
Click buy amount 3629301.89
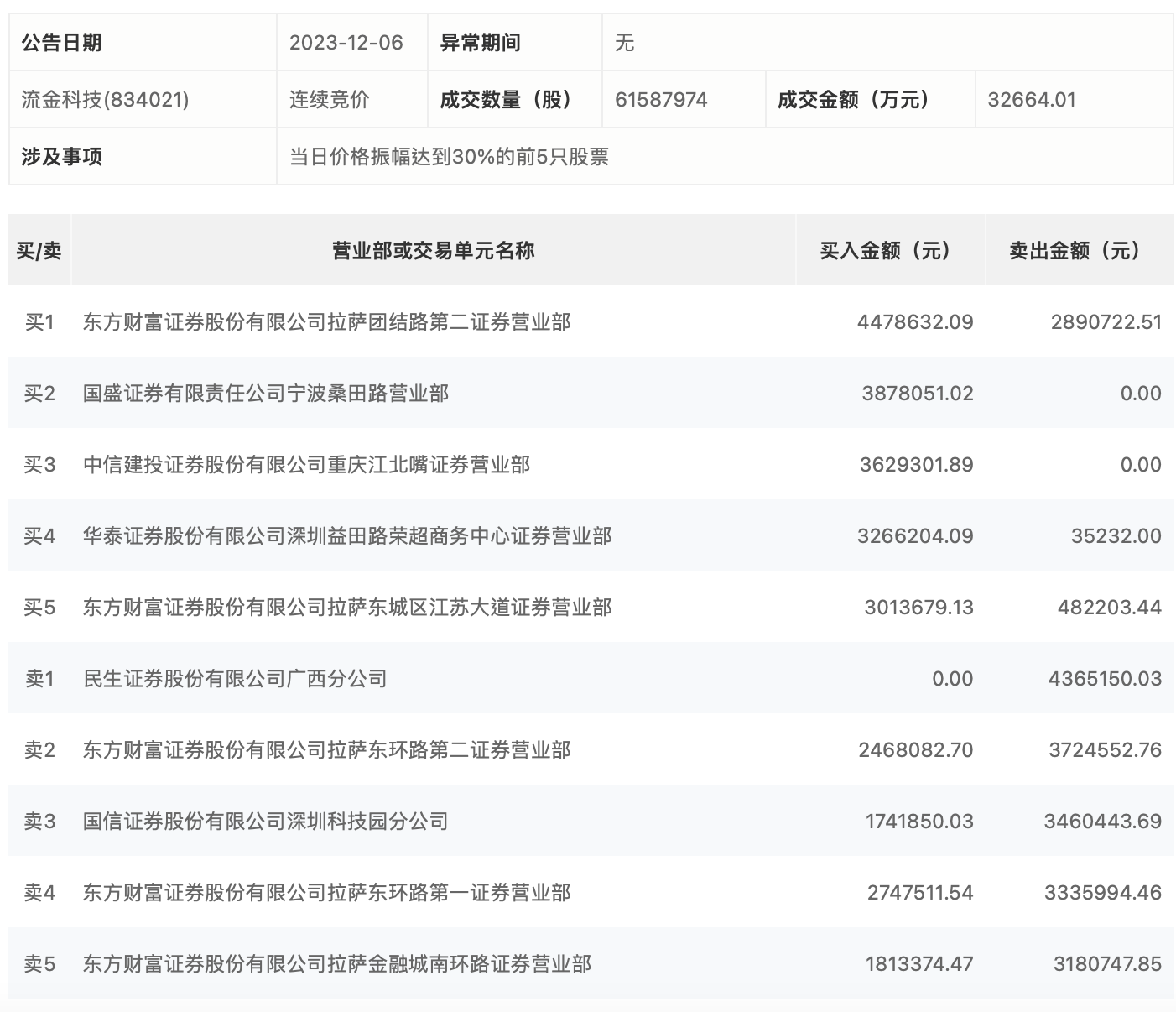(x=917, y=465)
